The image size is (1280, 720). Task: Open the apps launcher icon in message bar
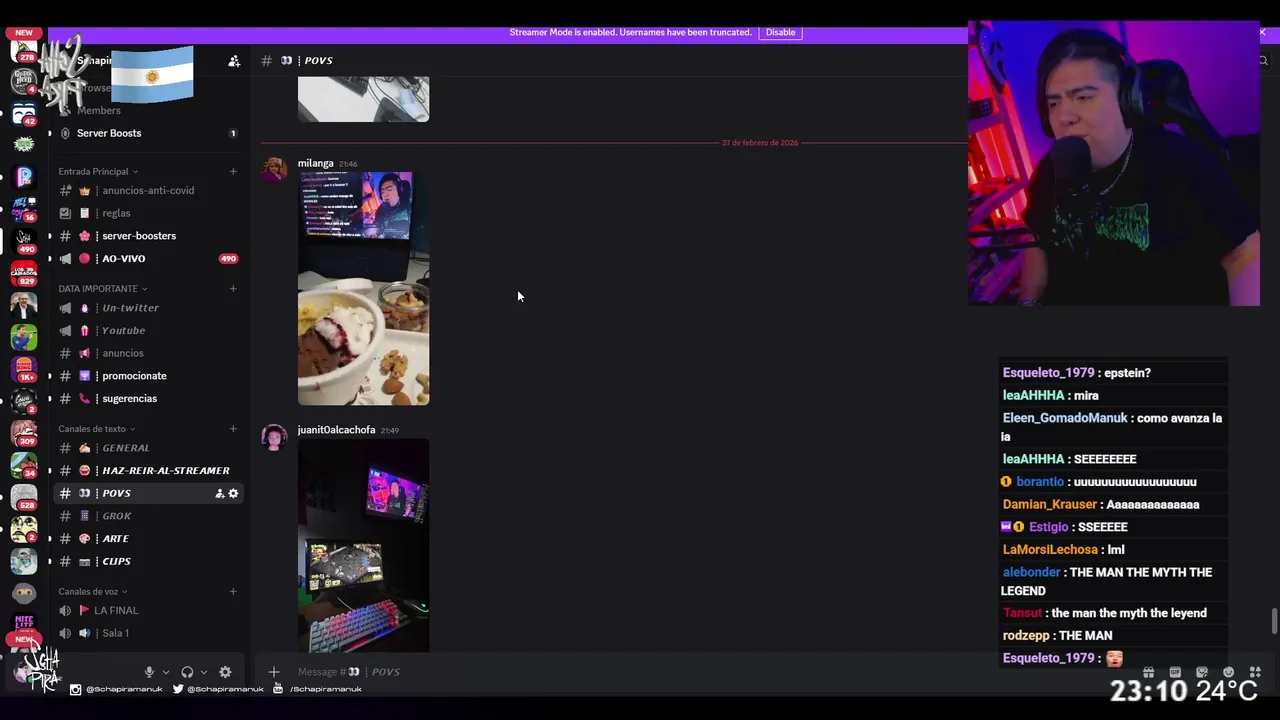(x=1255, y=672)
